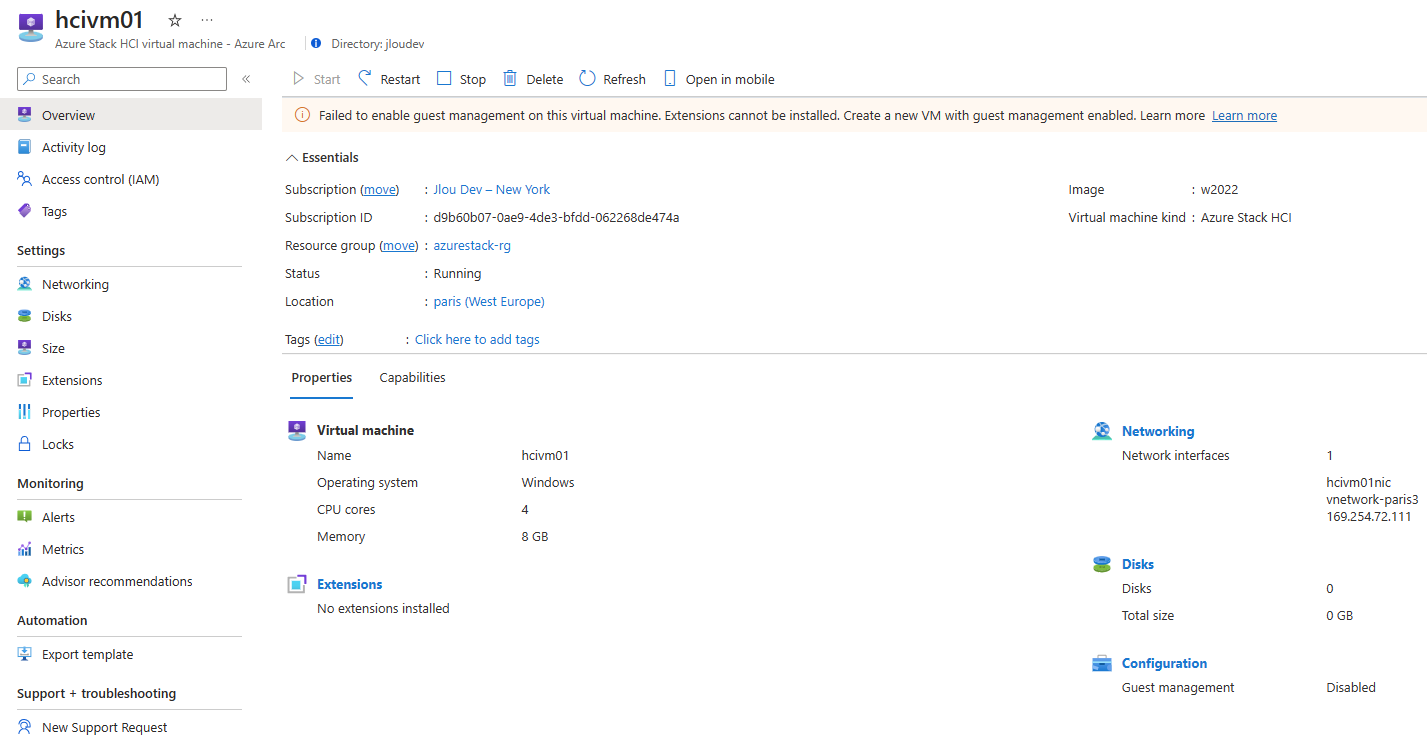
Task: Click the Guest management Disabled value
Action: 1351,688
